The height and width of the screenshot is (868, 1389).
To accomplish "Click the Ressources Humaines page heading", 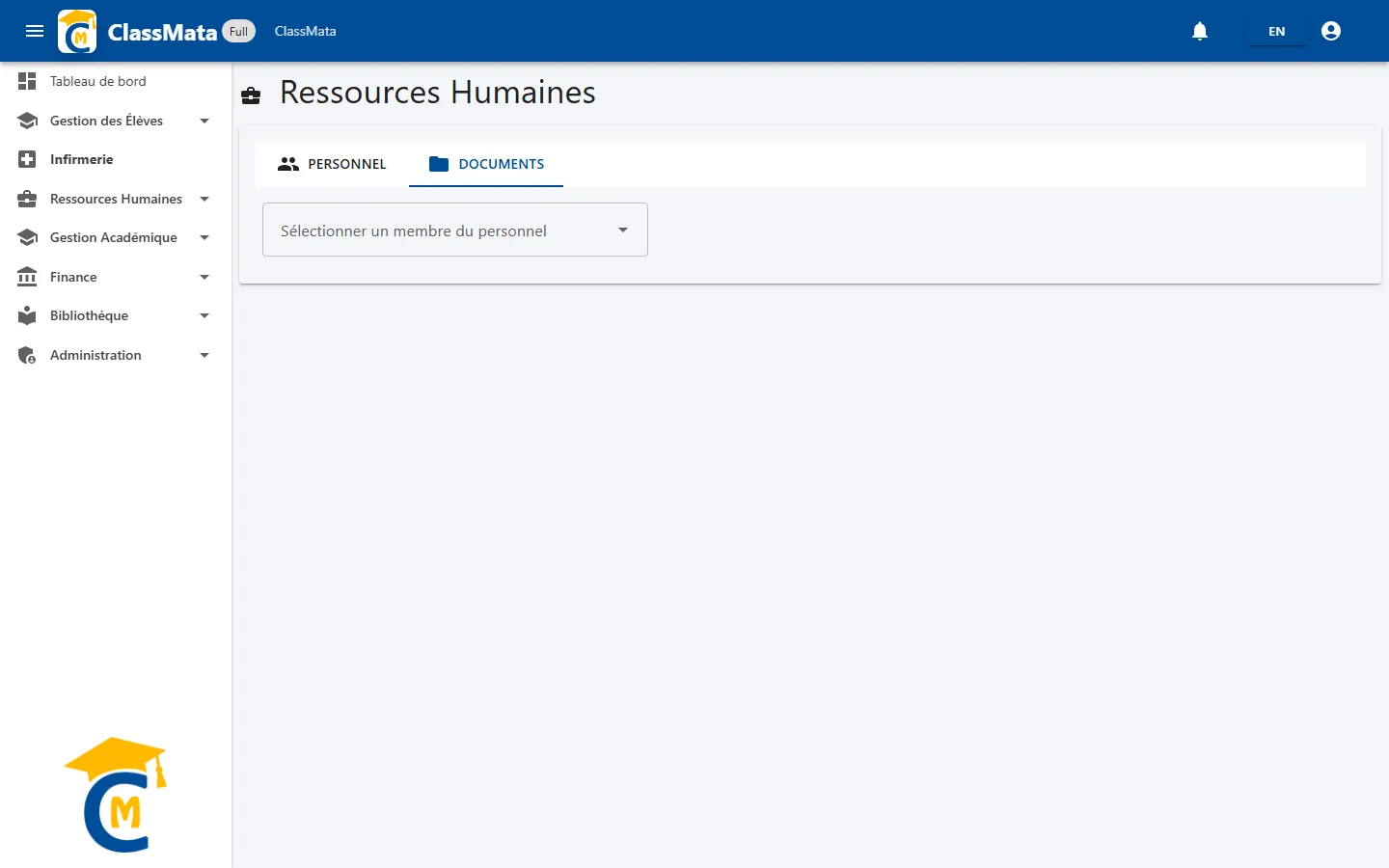I will pyautogui.click(x=438, y=93).
